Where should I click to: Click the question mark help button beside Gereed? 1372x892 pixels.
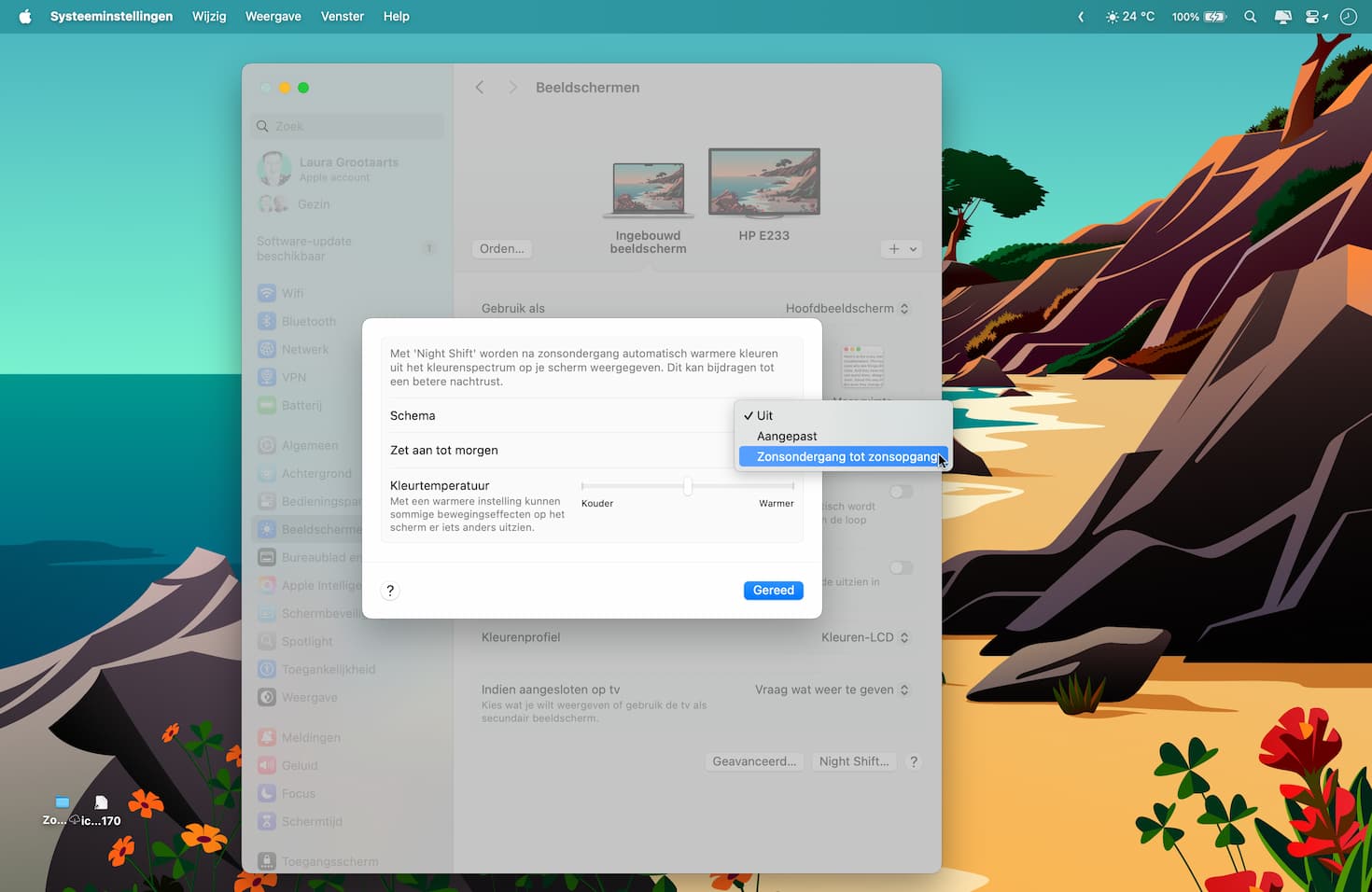(390, 591)
